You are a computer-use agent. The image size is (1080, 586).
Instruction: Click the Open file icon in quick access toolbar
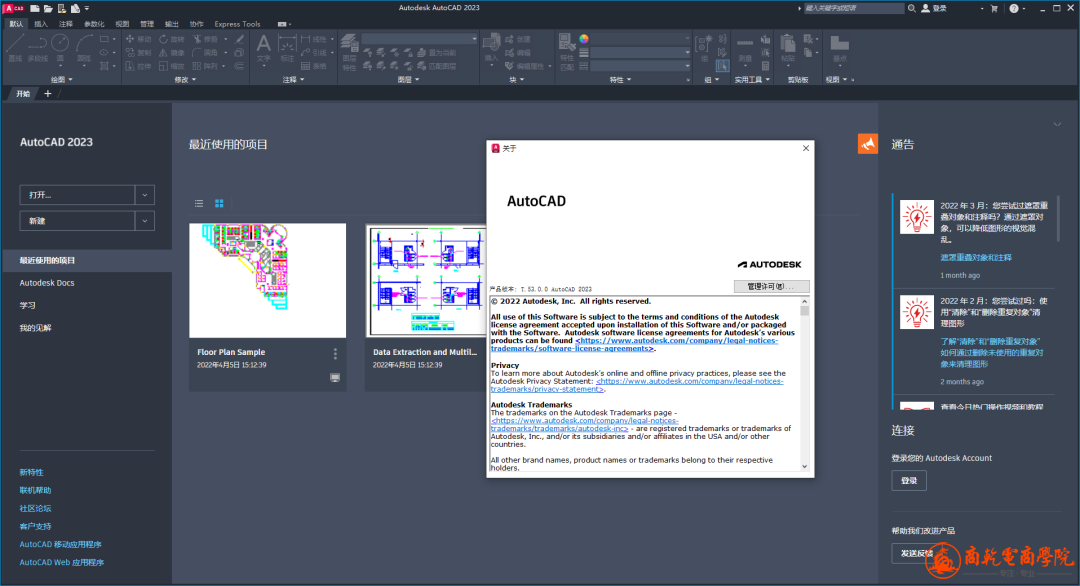(47, 8)
